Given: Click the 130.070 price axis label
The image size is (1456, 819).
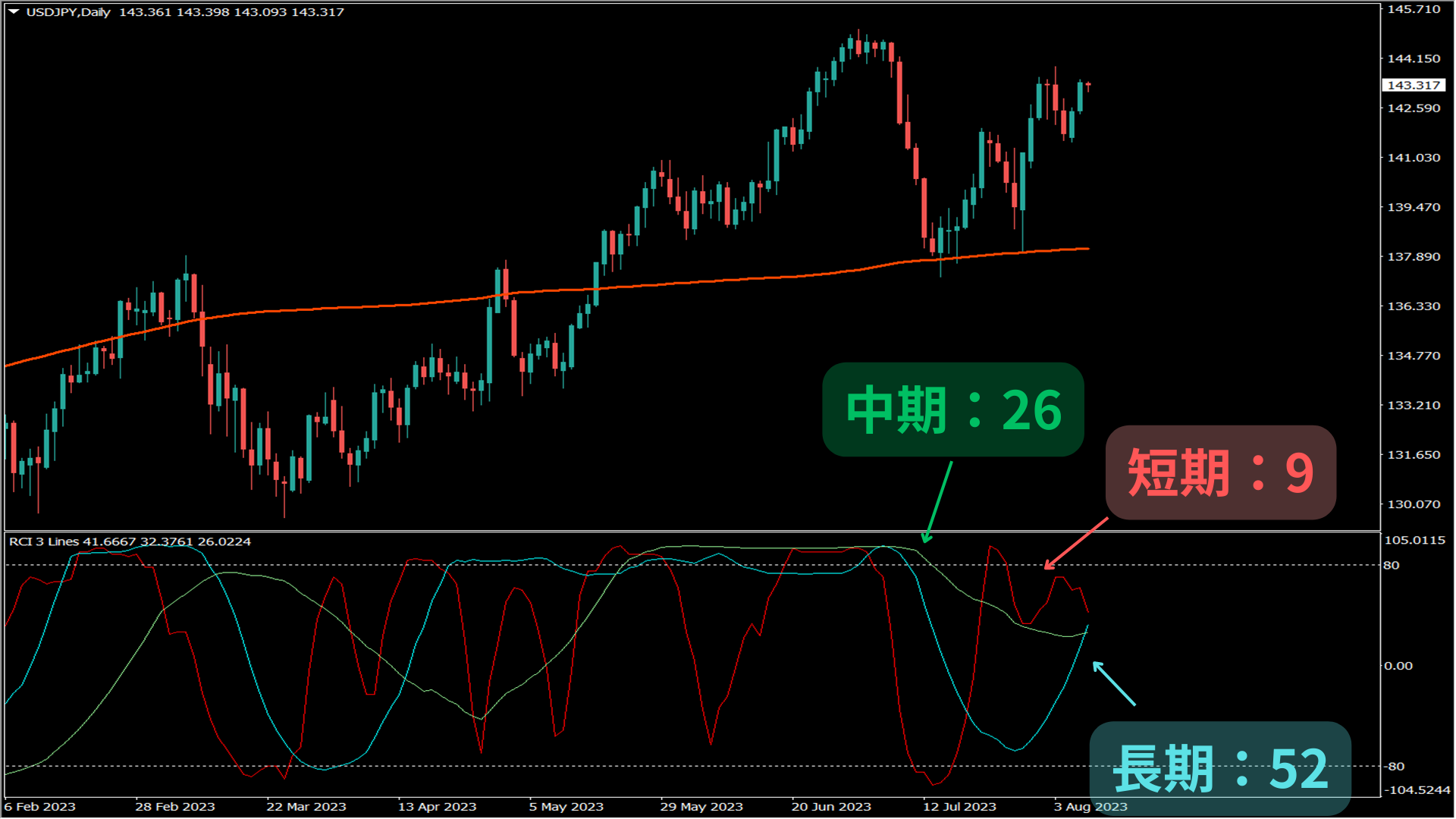Looking at the screenshot, I should point(1414,504).
